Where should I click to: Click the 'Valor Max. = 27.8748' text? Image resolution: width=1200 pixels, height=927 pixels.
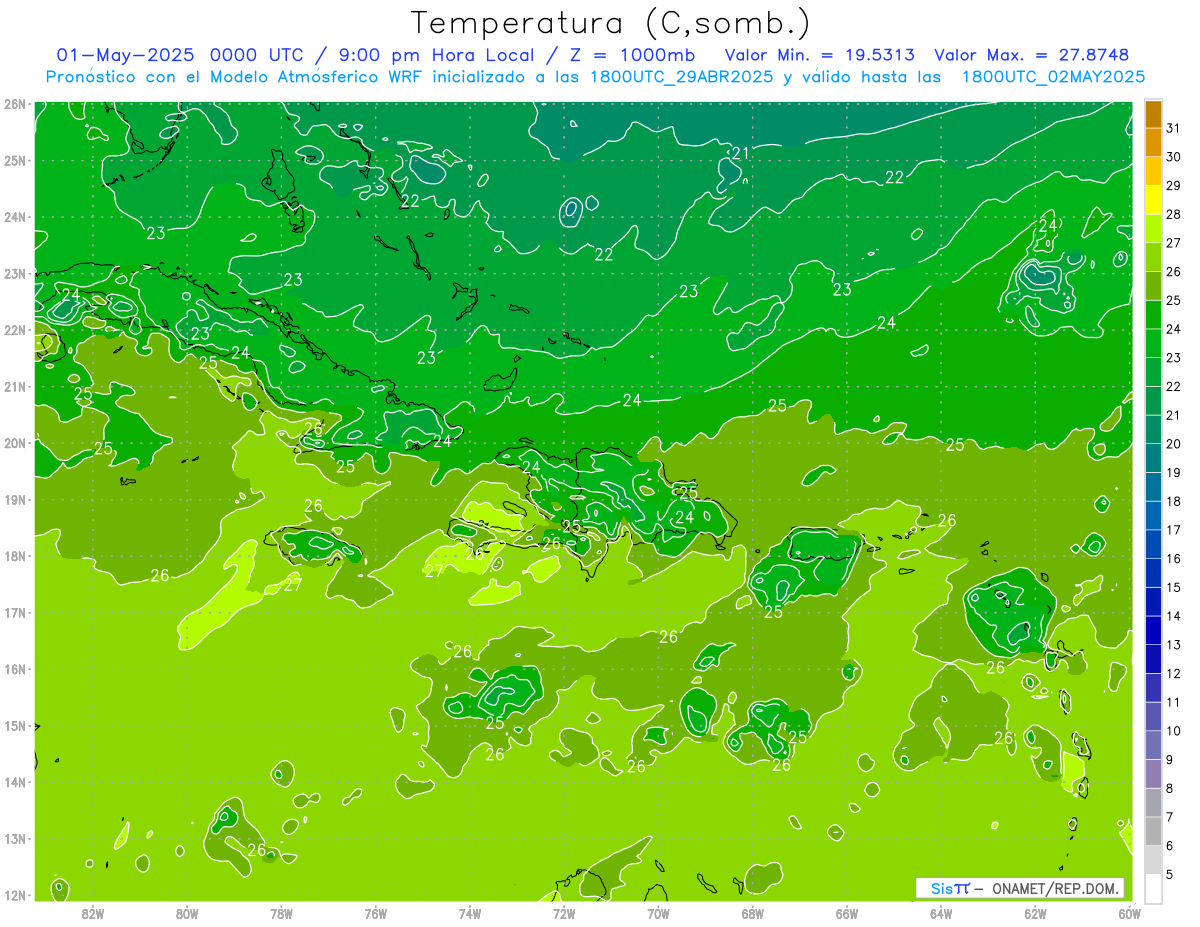coord(1031,55)
